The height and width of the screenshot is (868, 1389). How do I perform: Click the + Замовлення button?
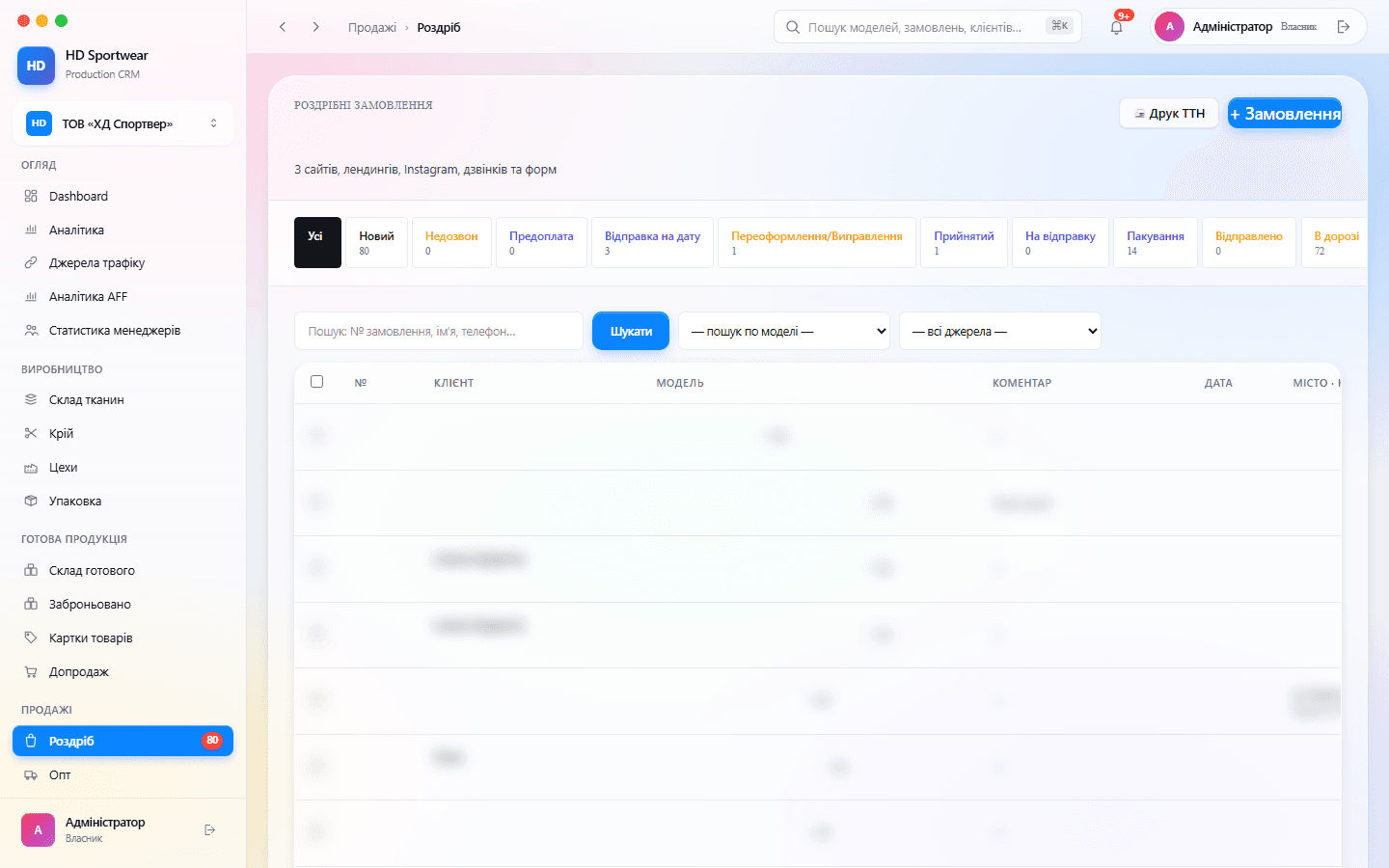pos(1285,114)
